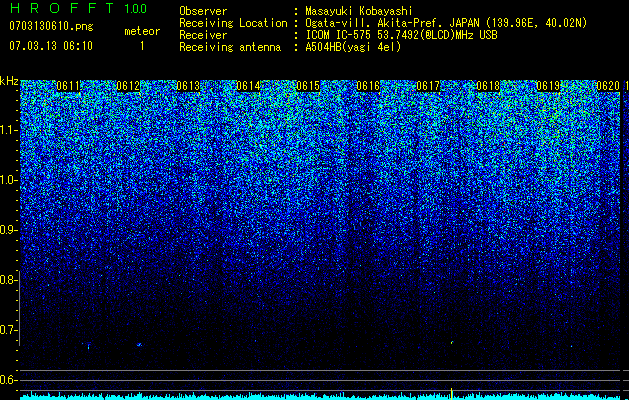Click the HROFFT 1.0.0 title text
Viewport: 629px width, 400px height.
coord(79,8)
